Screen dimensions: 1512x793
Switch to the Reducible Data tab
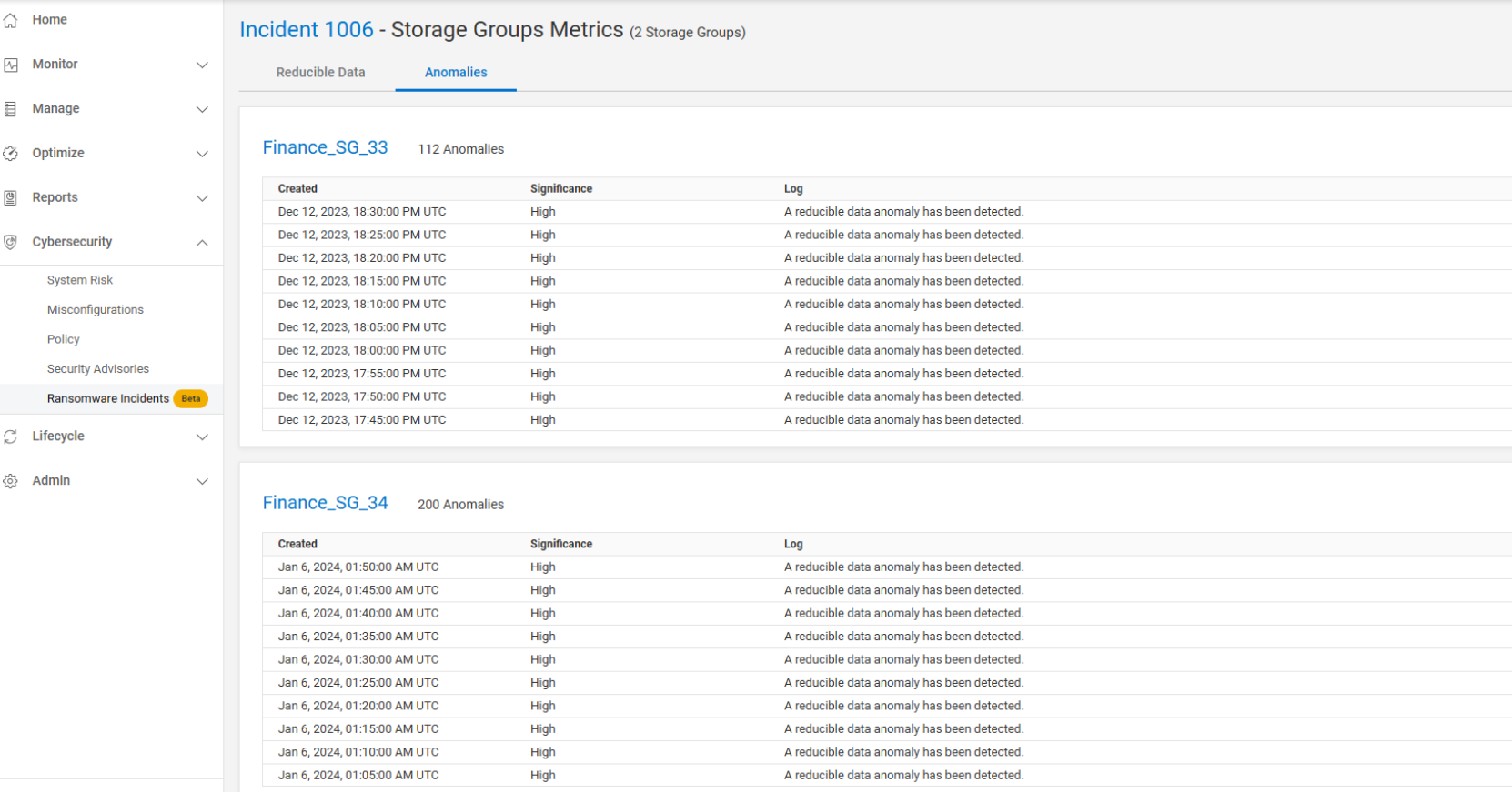point(321,73)
